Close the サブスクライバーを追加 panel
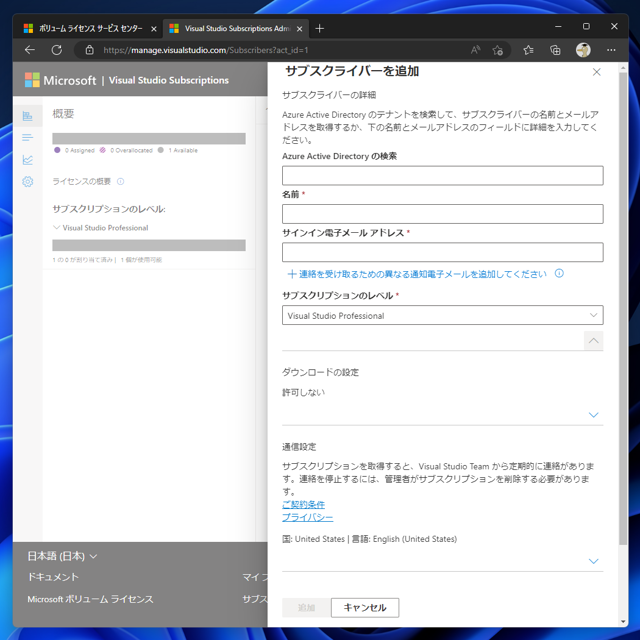The image size is (640, 640). (x=596, y=72)
